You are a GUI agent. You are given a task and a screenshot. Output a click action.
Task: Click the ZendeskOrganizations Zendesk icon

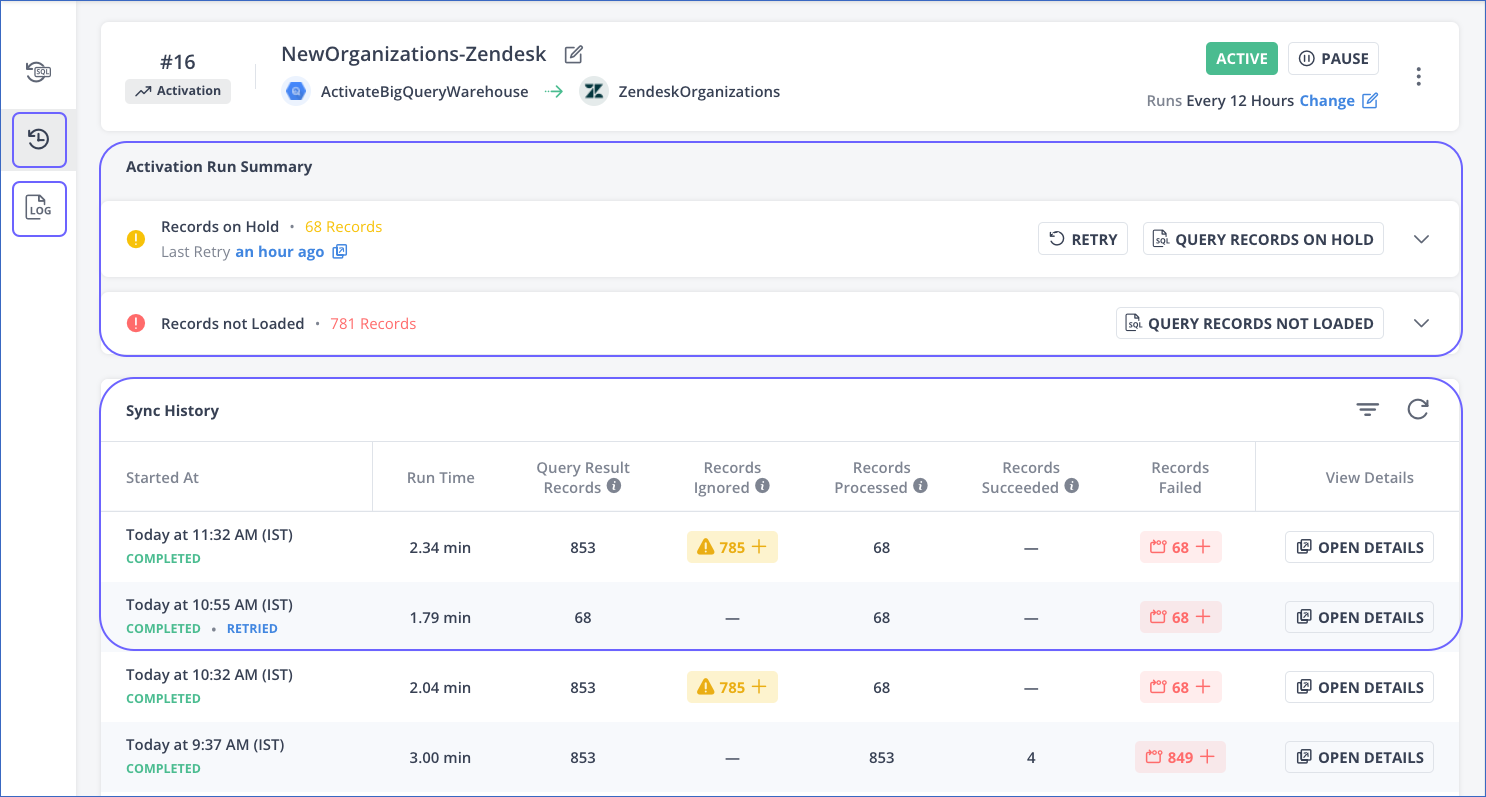click(x=594, y=91)
